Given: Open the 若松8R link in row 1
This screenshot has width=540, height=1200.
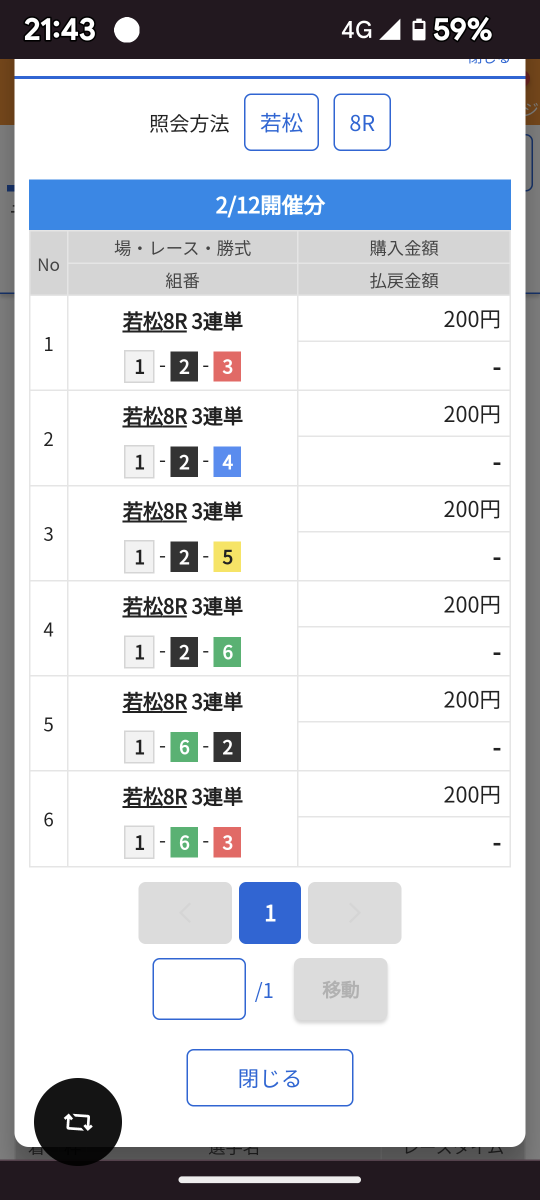Looking at the screenshot, I should tap(155, 321).
